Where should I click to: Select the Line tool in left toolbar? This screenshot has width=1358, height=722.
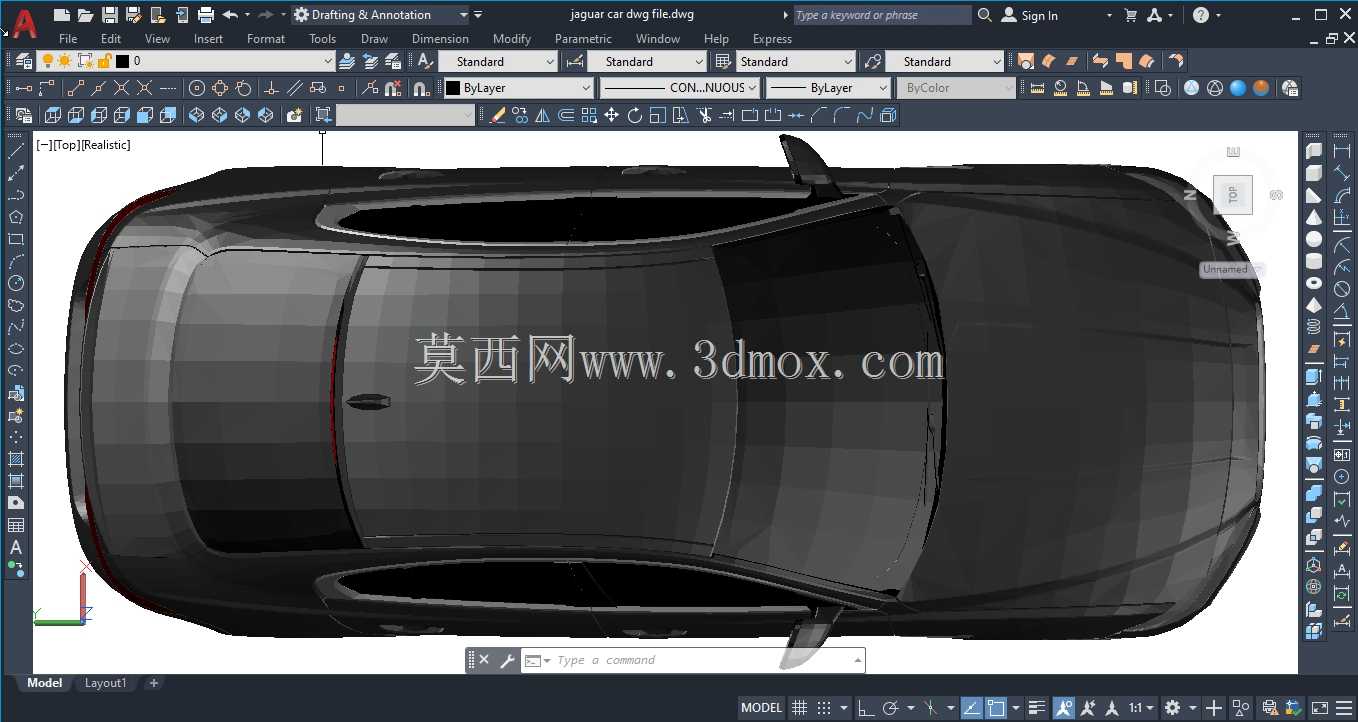[16, 151]
